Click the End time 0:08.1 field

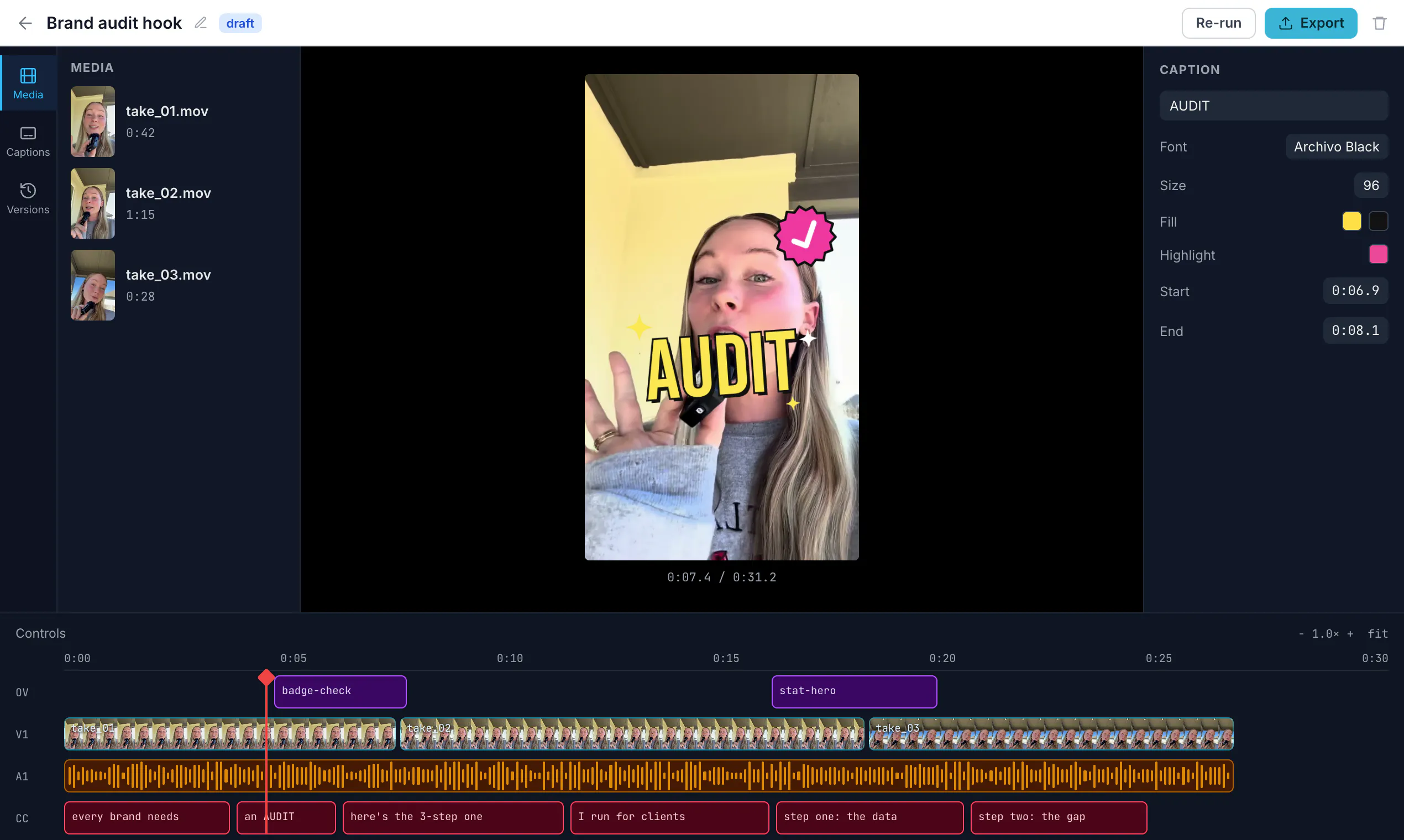pyautogui.click(x=1355, y=330)
